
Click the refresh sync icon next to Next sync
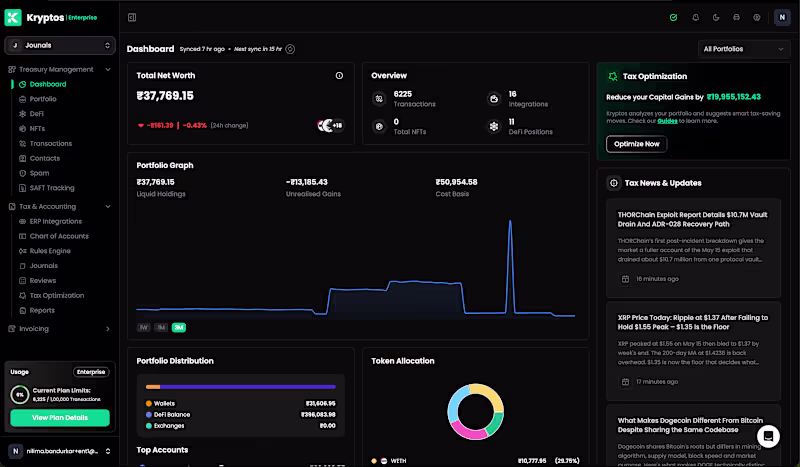point(290,49)
